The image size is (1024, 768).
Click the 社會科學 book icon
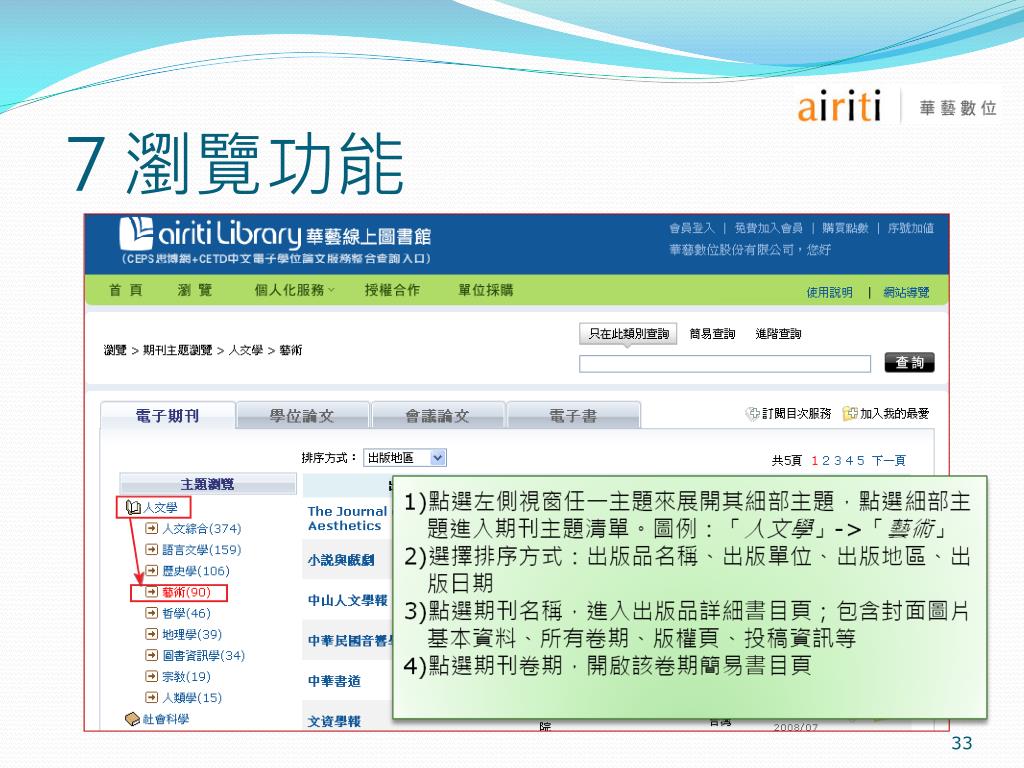point(132,719)
